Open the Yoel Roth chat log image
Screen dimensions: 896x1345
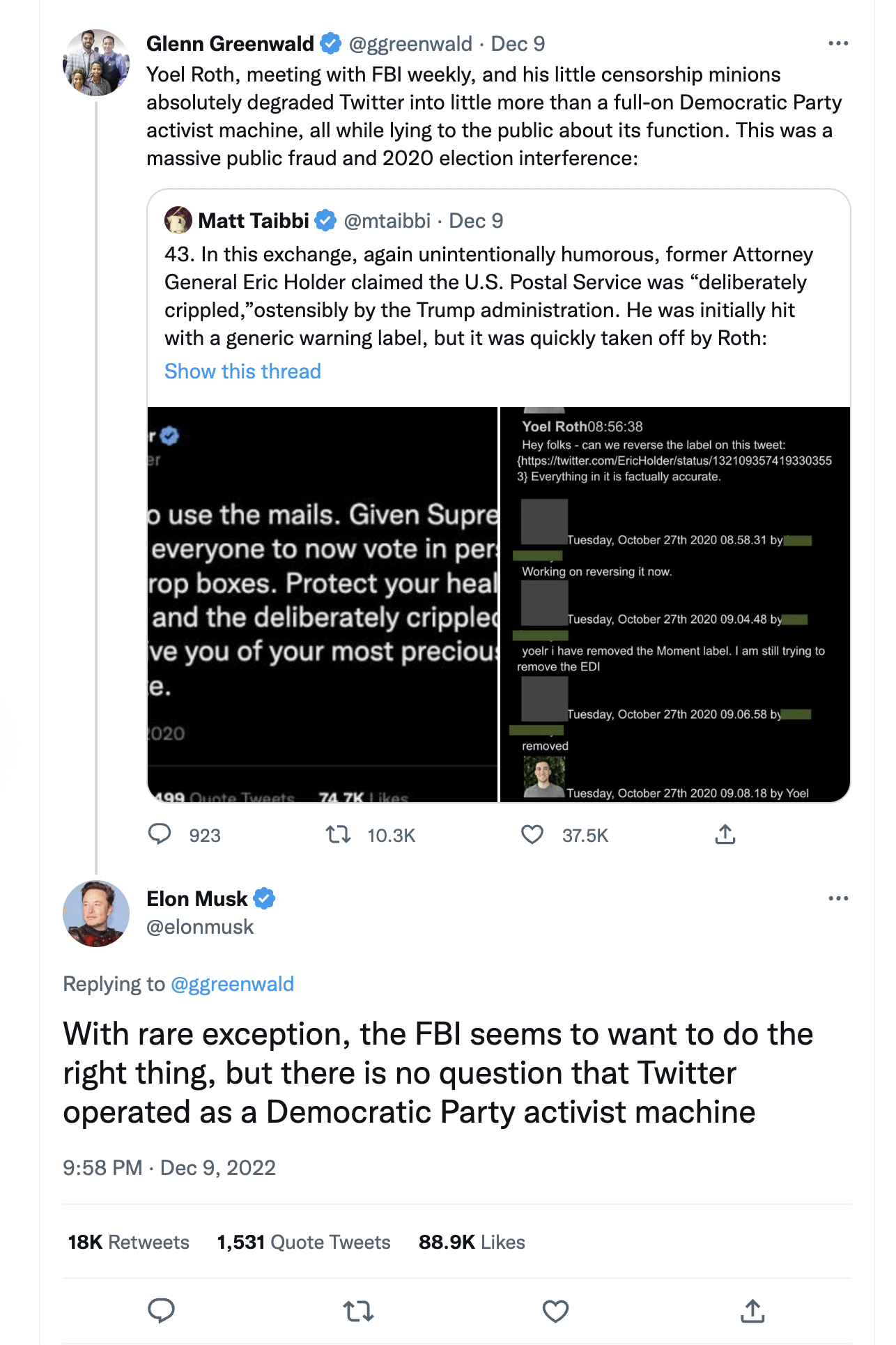pyautogui.click(x=675, y=604)
